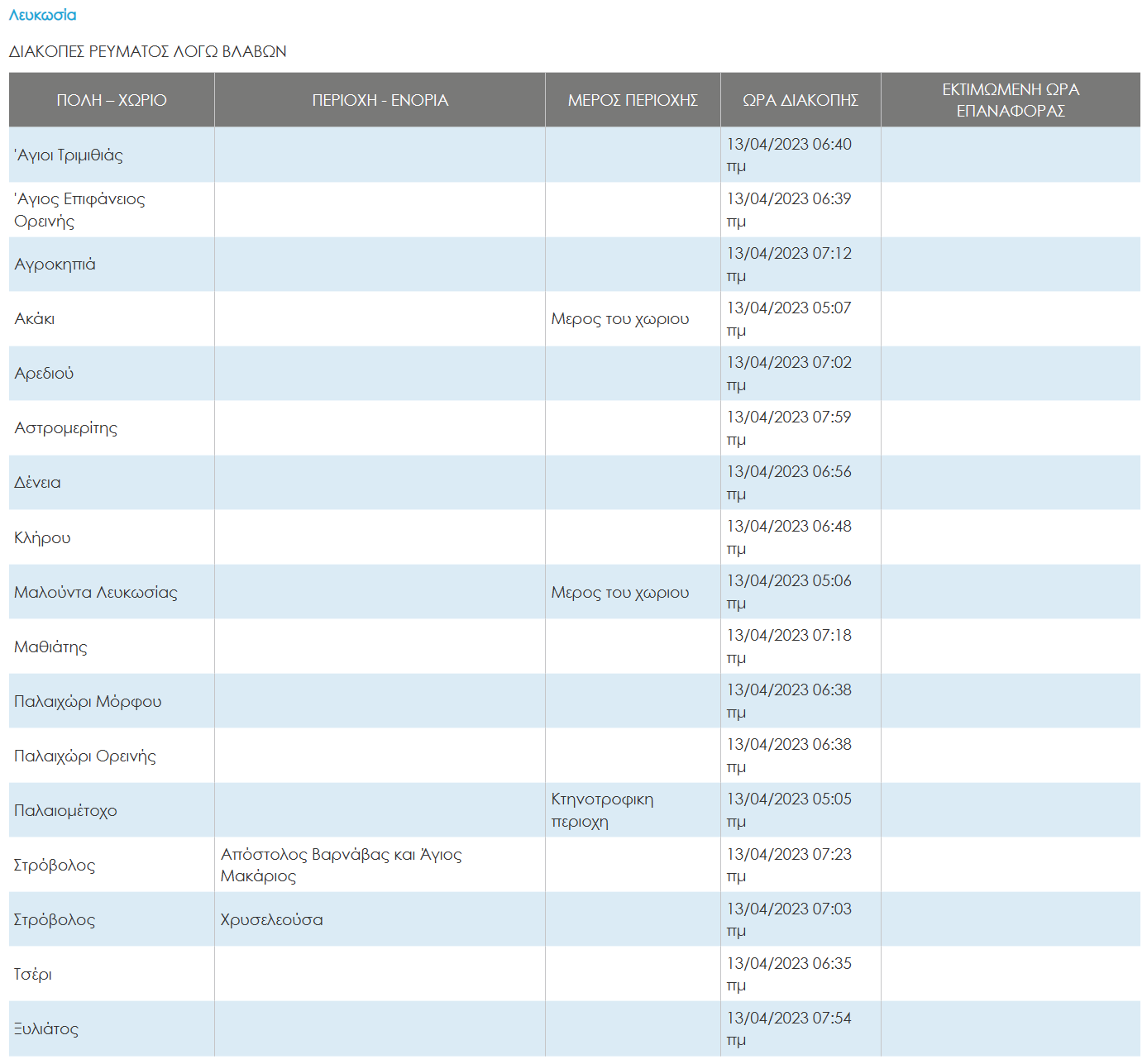Select the Μαλούντα Λευκωσίας cell
The width and height of the screenshot is (1147, 1064).
[112, 592]
